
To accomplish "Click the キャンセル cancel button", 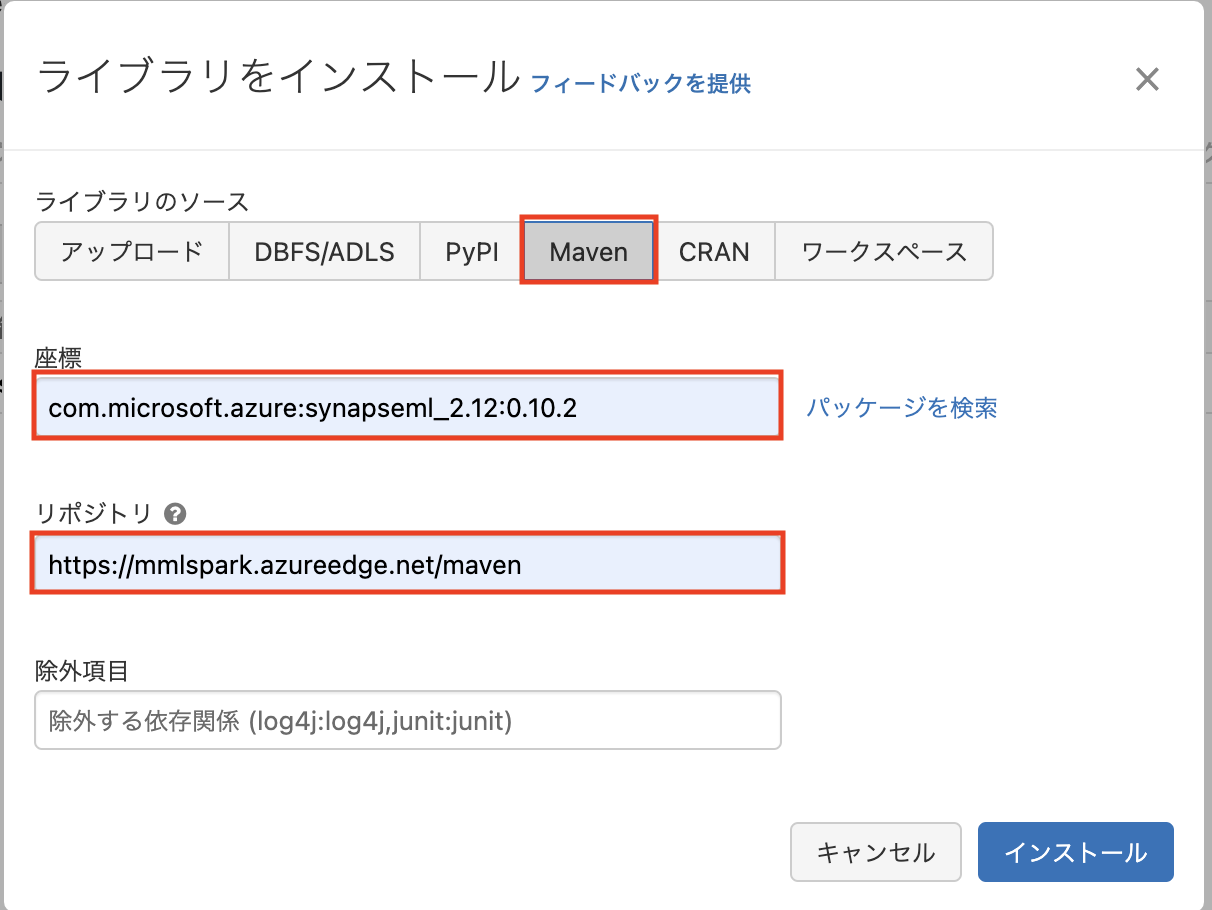I will point(875,851).
